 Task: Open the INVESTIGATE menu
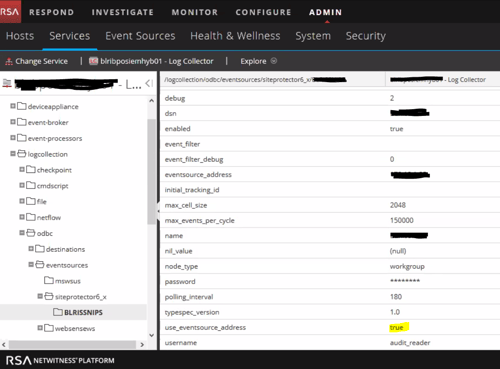pyautogui.click(x=123, y=12)
